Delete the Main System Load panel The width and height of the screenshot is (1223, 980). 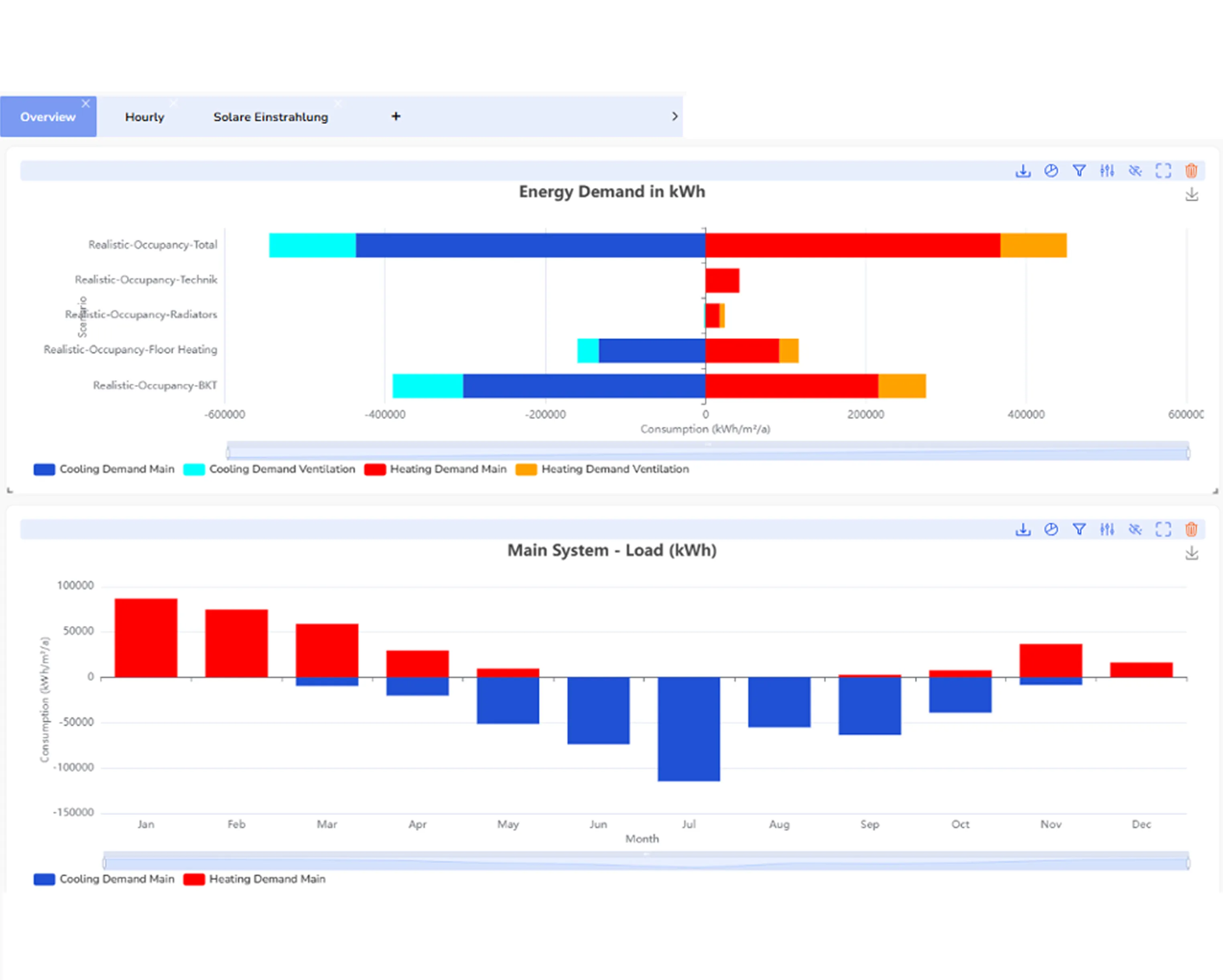click(x=1191, y=529)
